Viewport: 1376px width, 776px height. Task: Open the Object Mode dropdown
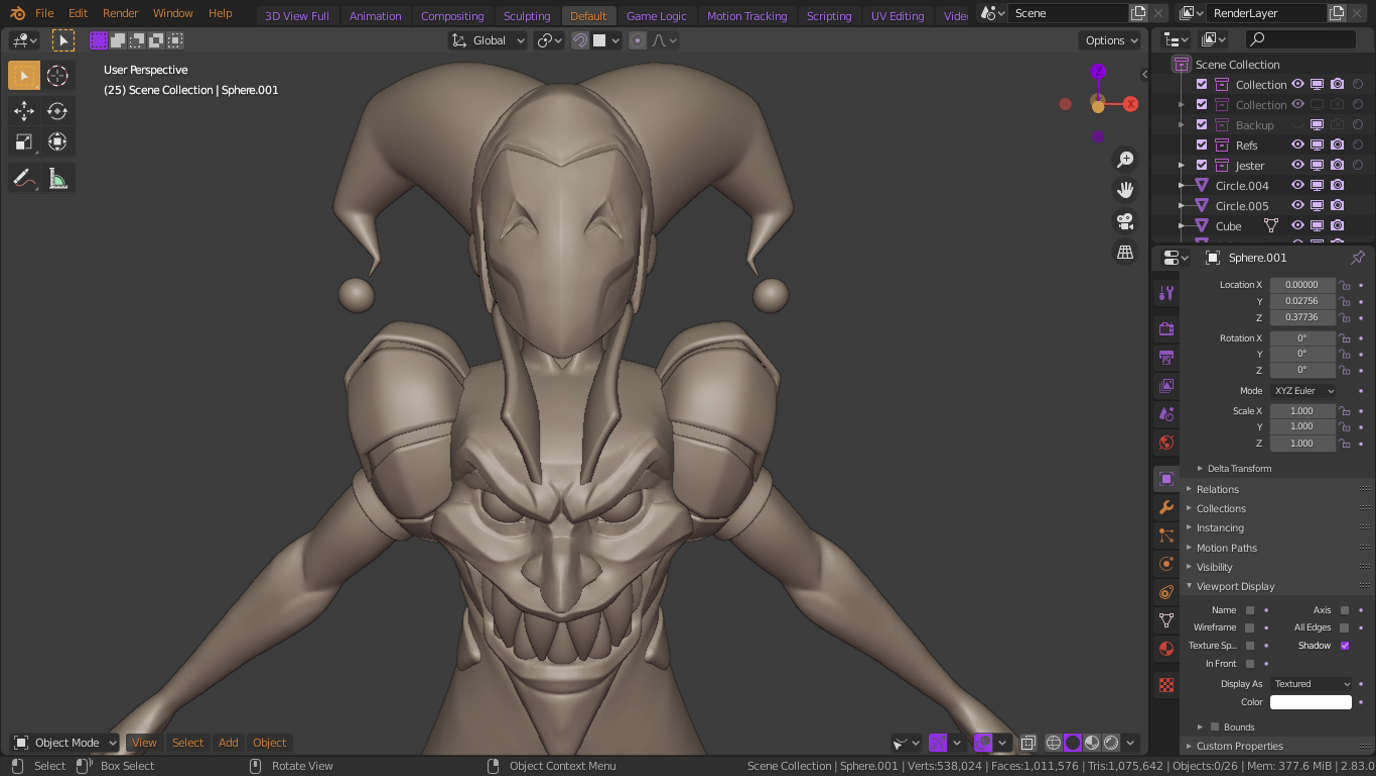point(65,743)
